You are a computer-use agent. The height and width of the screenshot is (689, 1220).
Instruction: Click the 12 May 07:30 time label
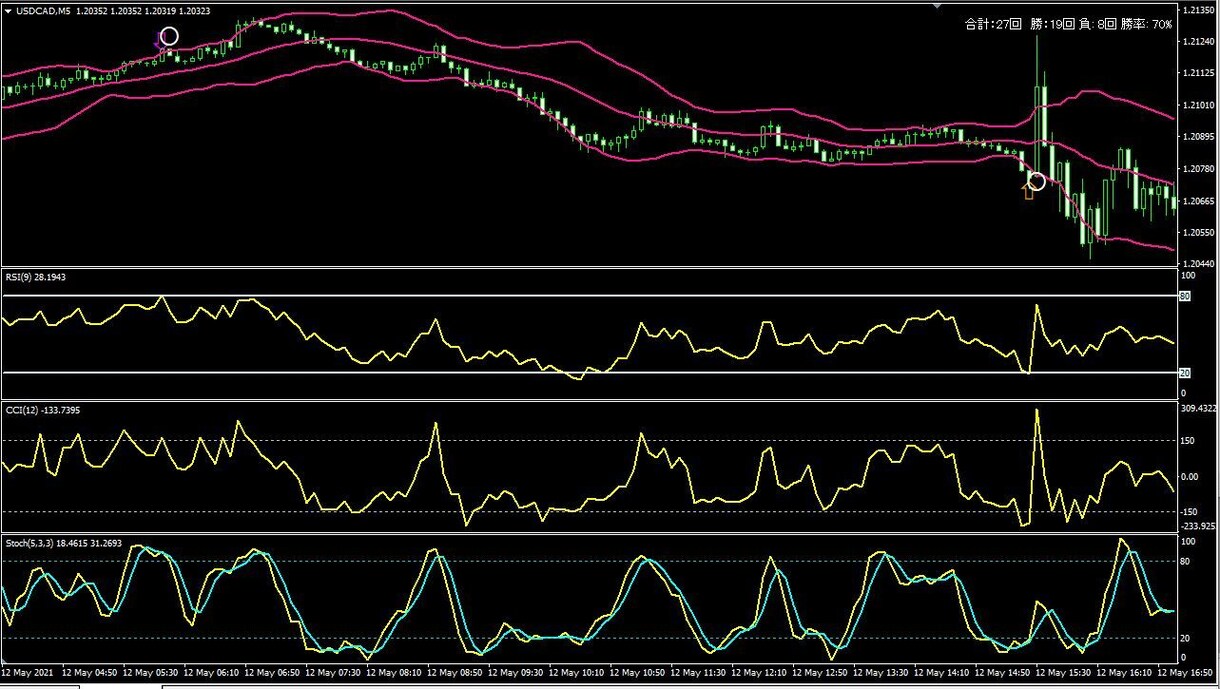(331, 672)
